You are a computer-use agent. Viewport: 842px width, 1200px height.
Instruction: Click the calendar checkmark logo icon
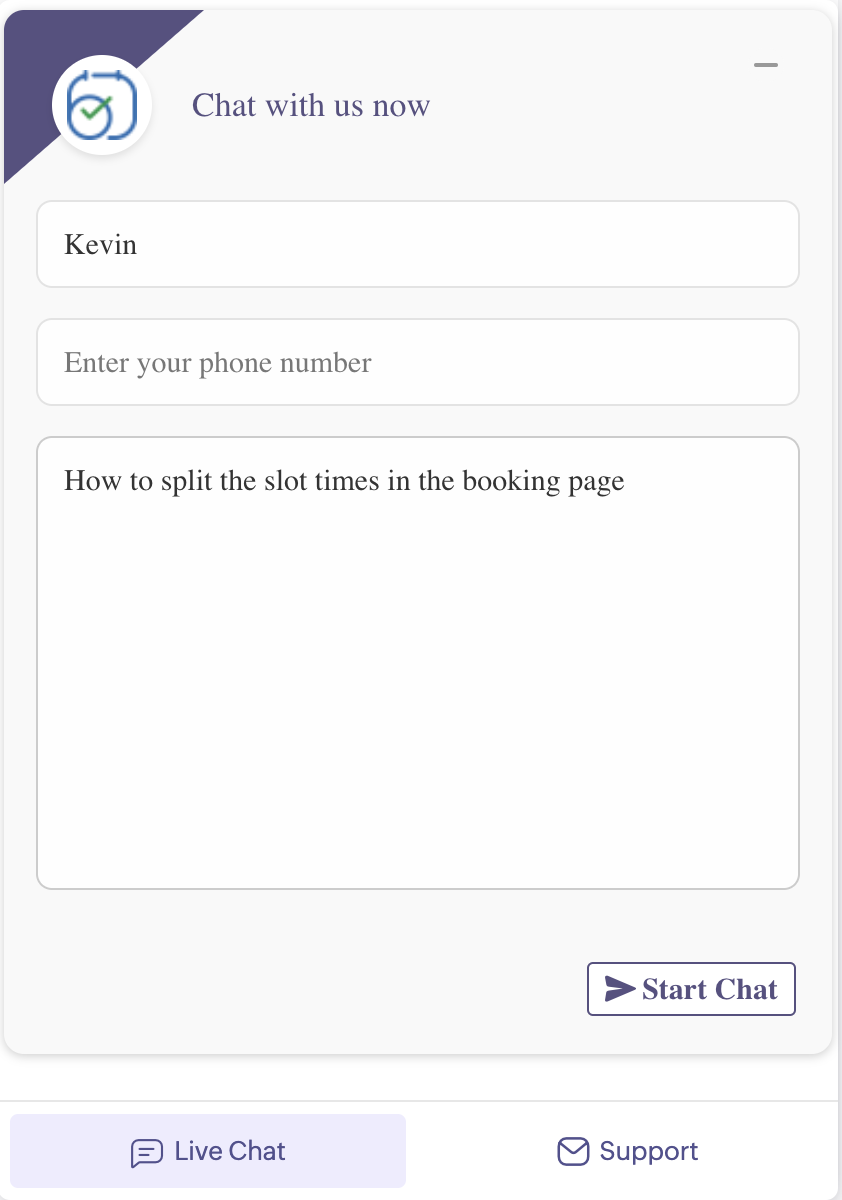tap(101, 104)
